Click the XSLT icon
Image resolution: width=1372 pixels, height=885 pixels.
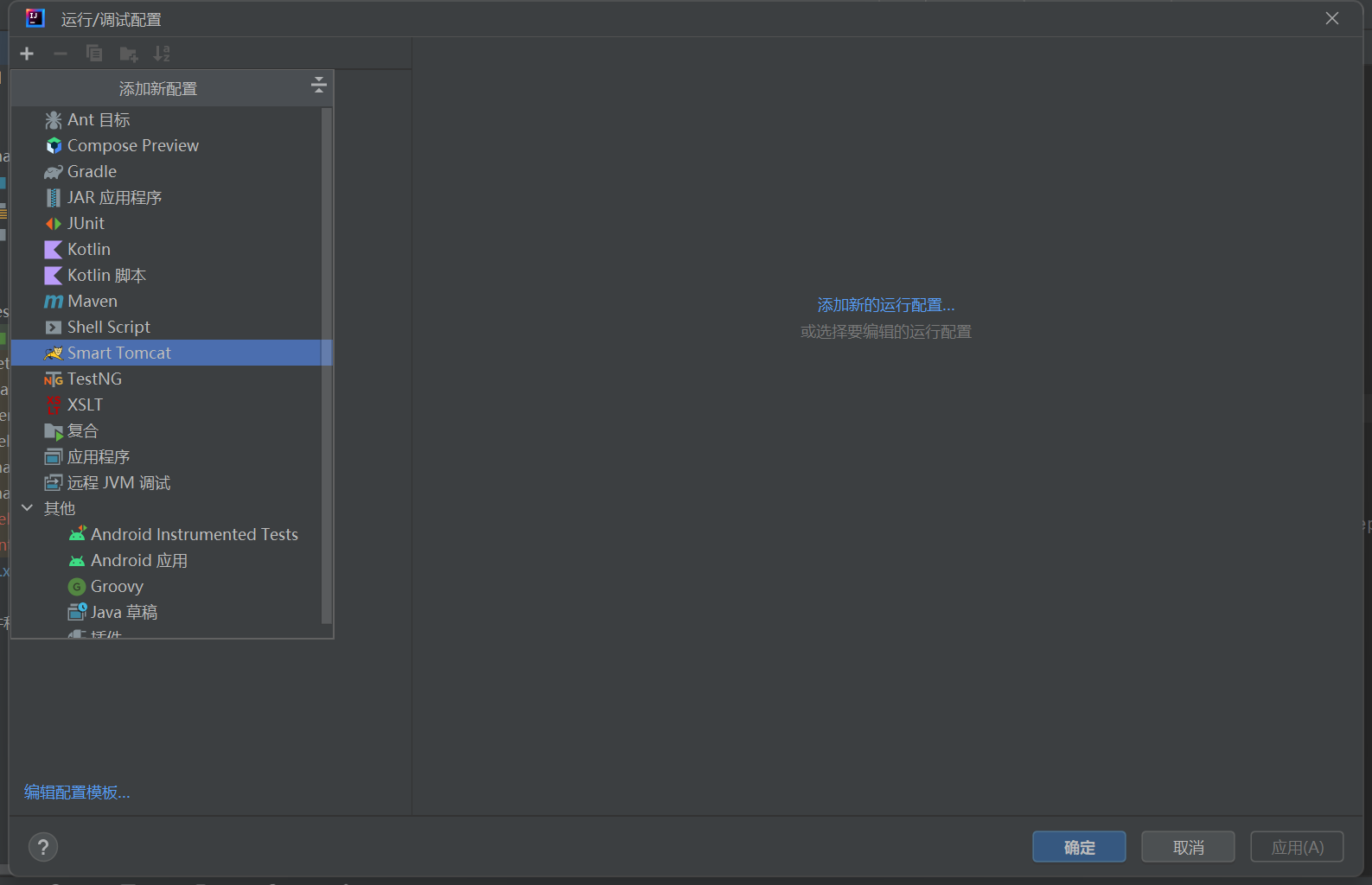(54, 404)
